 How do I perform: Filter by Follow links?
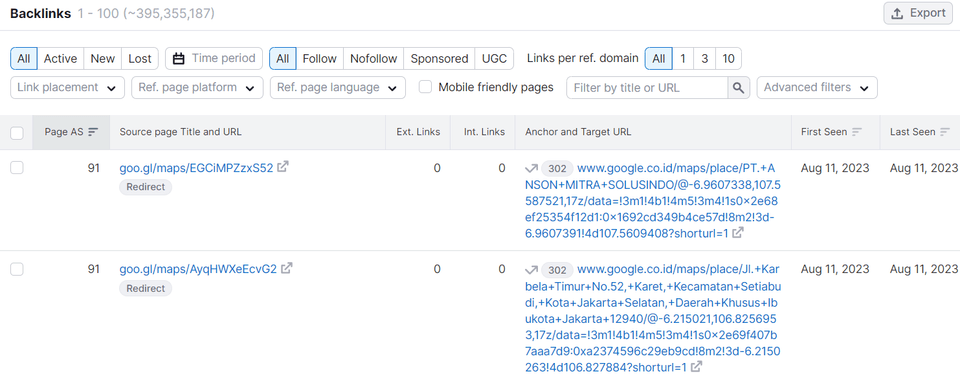click(320, 59)
